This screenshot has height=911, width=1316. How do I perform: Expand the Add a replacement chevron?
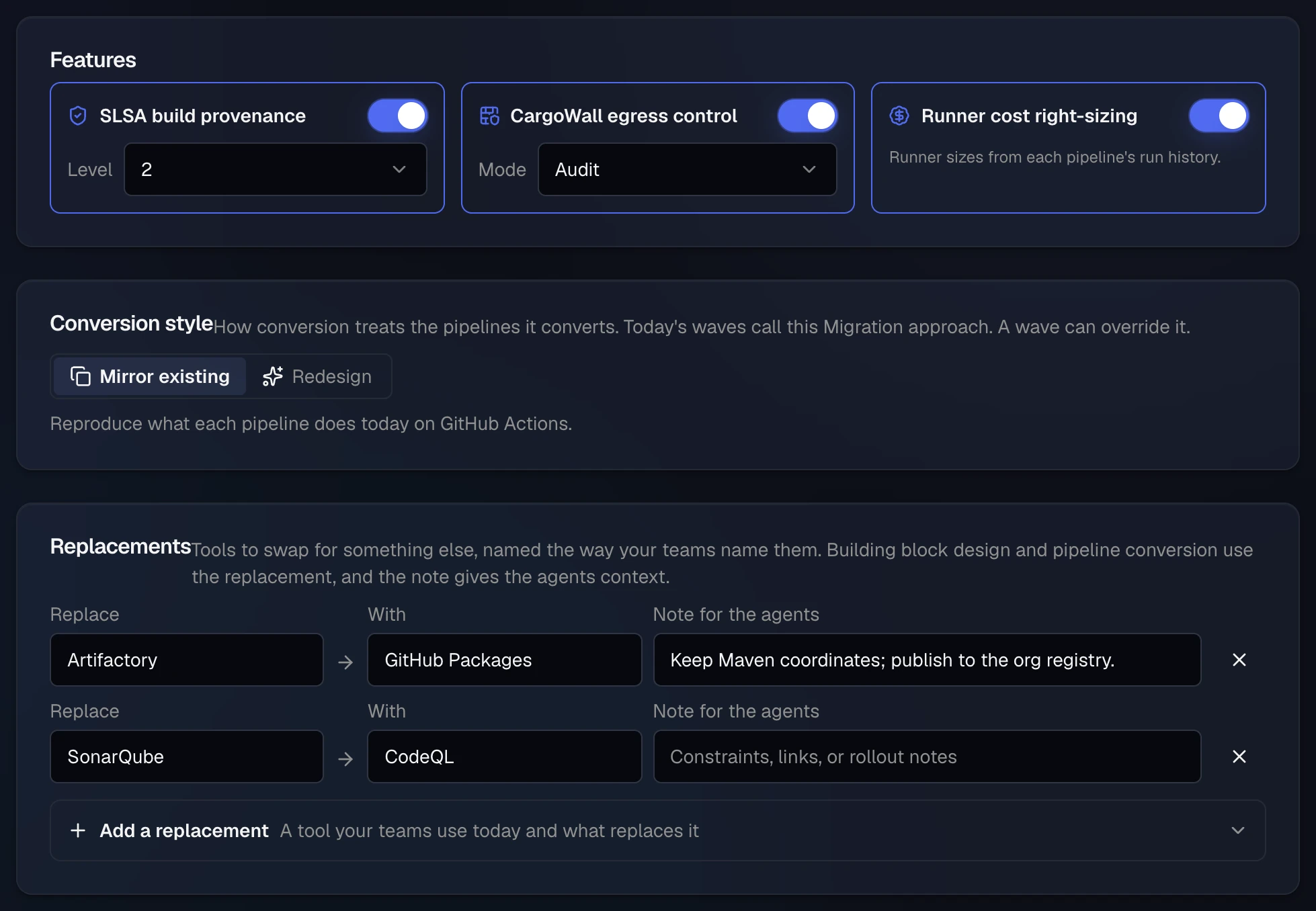[x=1238, y=830]
